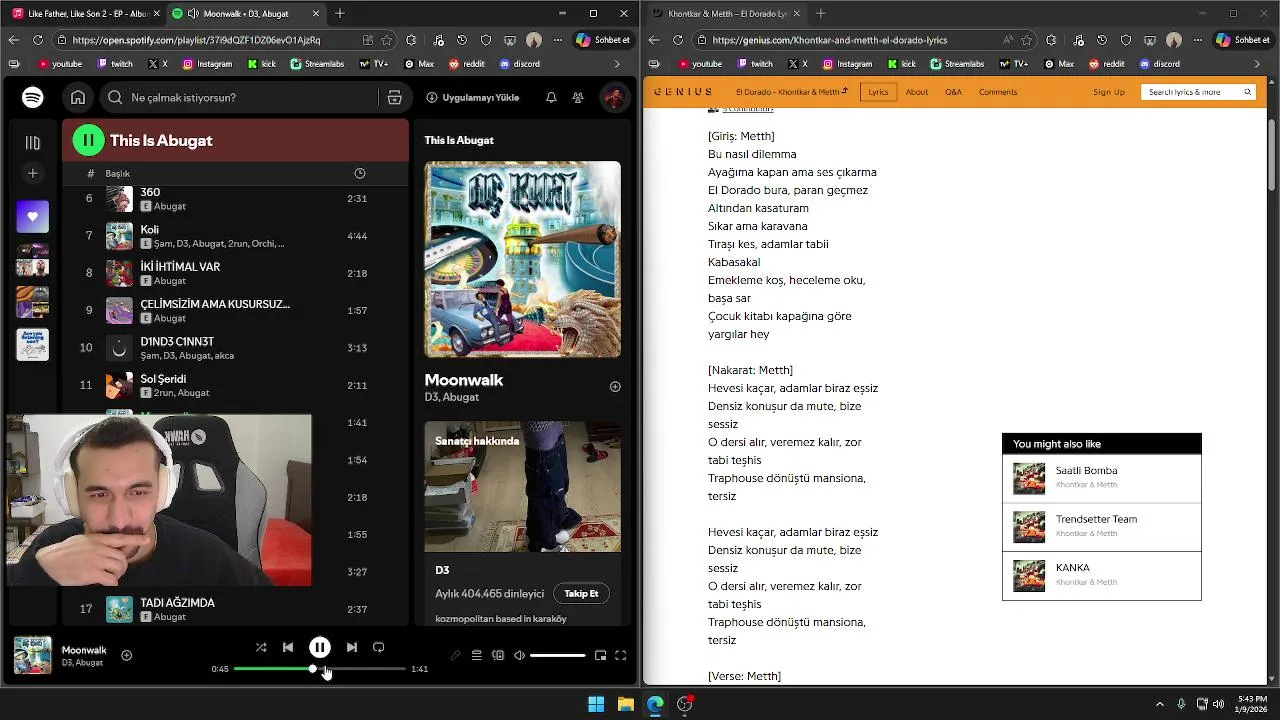Open About tab on Genius
This screenshot has width=1280, height=720.
point(917,92)
